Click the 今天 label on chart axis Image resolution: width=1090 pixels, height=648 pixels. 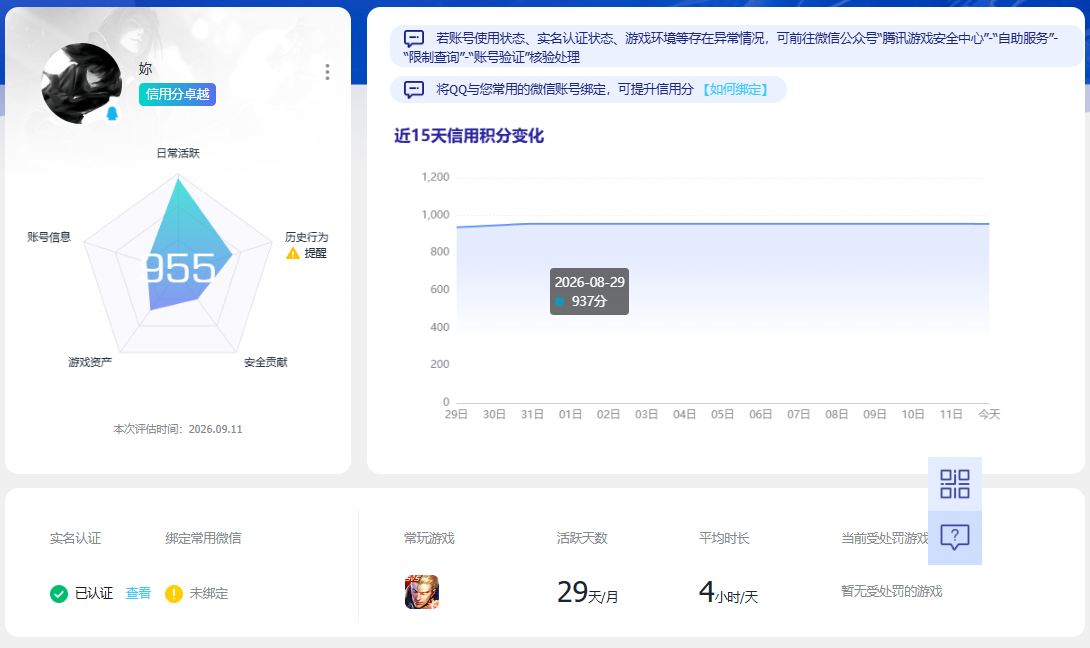point(989,414)
